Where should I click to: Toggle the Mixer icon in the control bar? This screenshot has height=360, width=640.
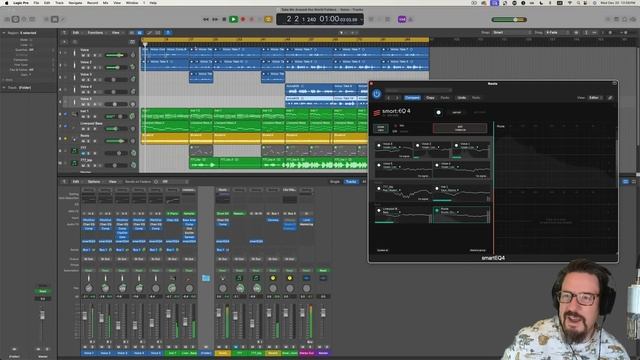(x=55, y=19)
